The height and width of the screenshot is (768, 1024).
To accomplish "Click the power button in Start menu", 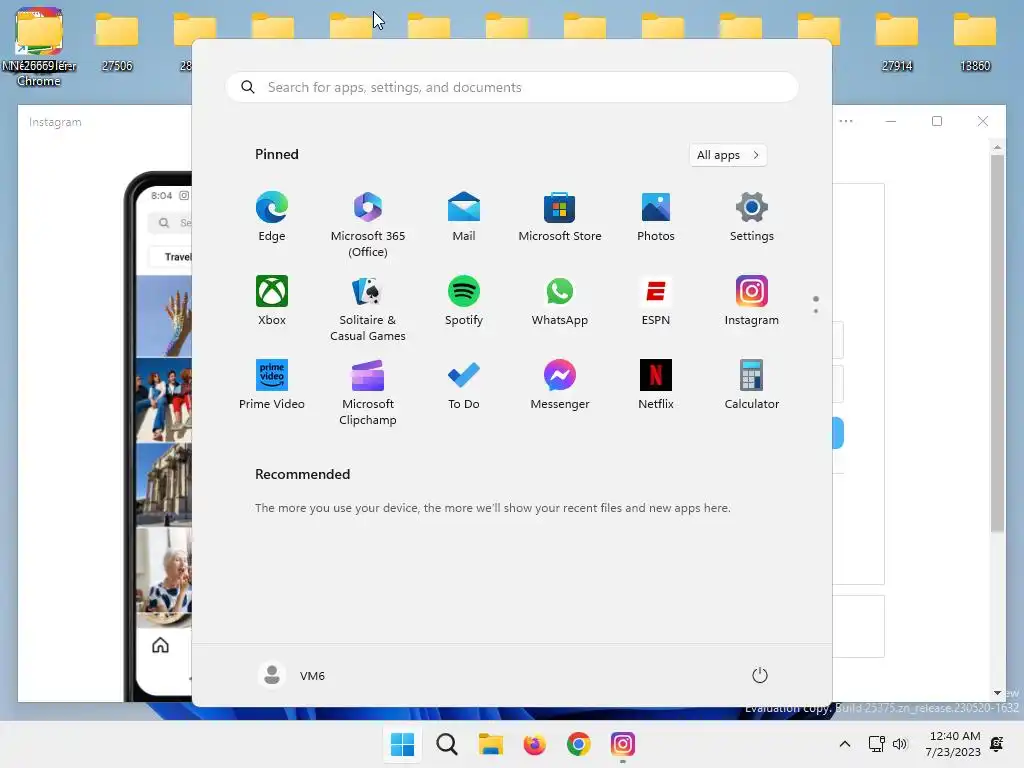I will 760,675.
